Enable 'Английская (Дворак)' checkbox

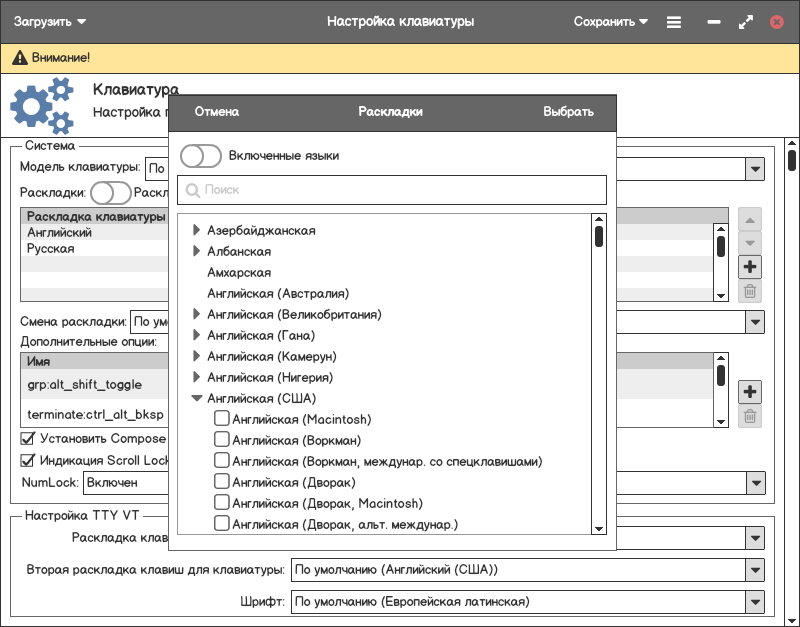click(222, 482)
